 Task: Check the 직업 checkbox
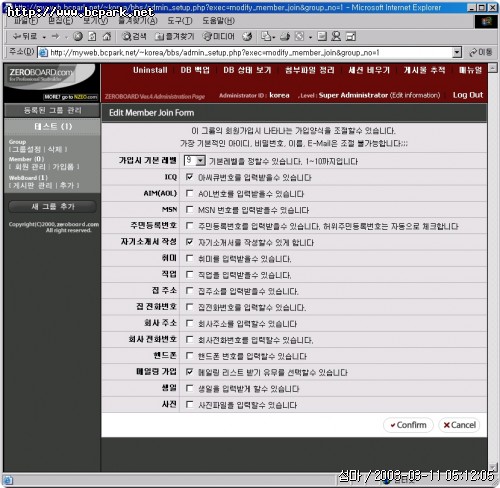click(x=189, y=275)
